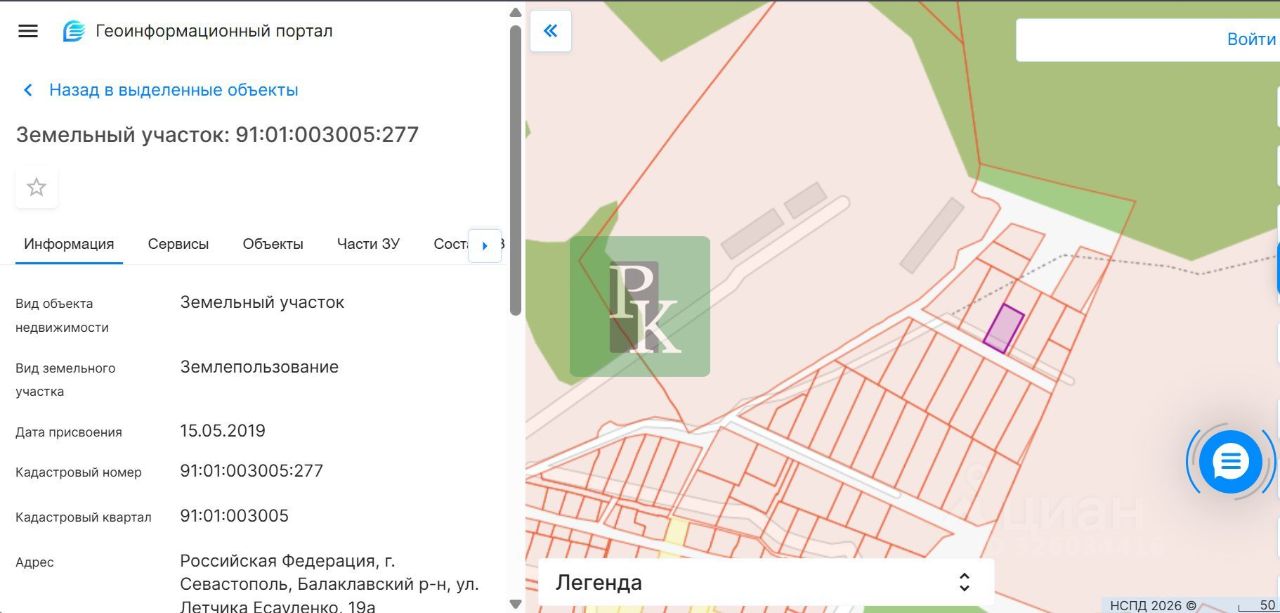Open the Объекты tab
This screenshot has height=613, width=1280.
273,244
